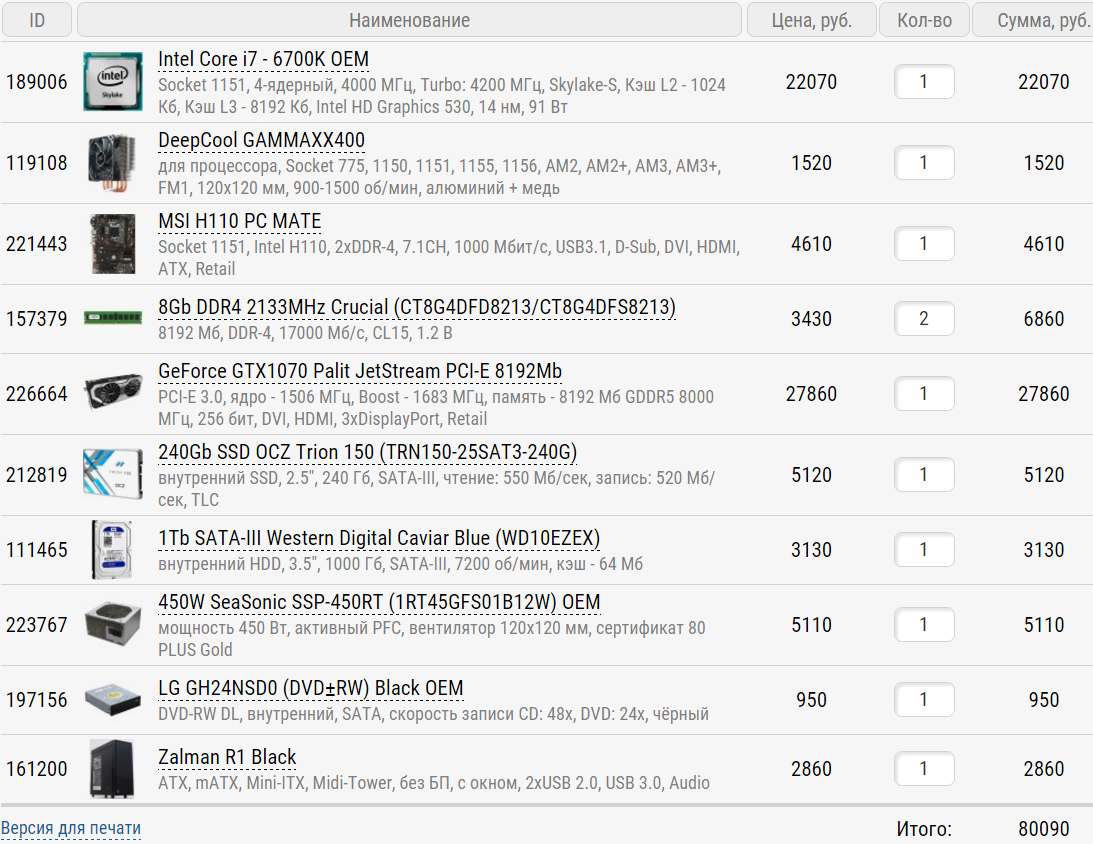
Task: Edit quantity field for MSI H110 PC MATE
Action: pos(924,243)
